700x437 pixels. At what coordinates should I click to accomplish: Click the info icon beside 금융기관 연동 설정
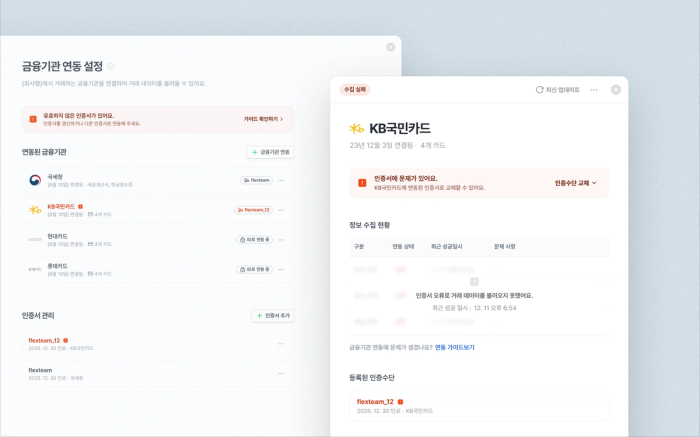[111, 67]
